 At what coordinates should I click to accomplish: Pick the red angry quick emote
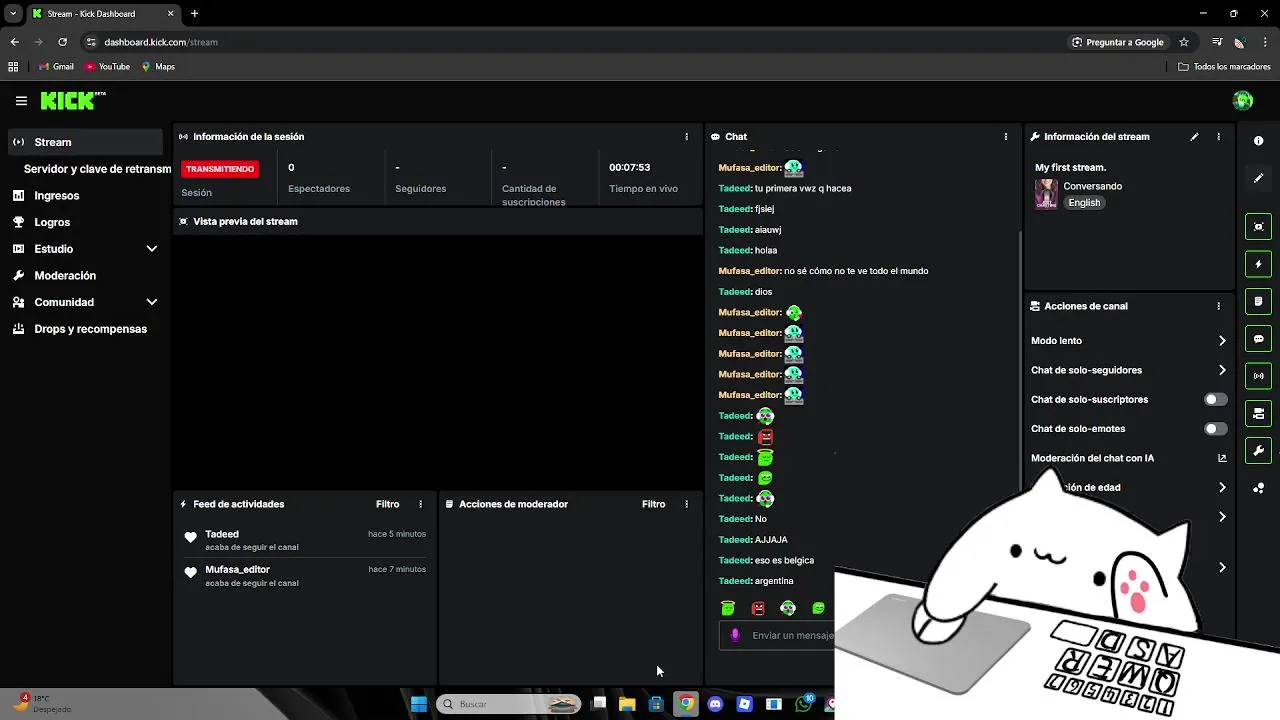click(x=758, y=608)
